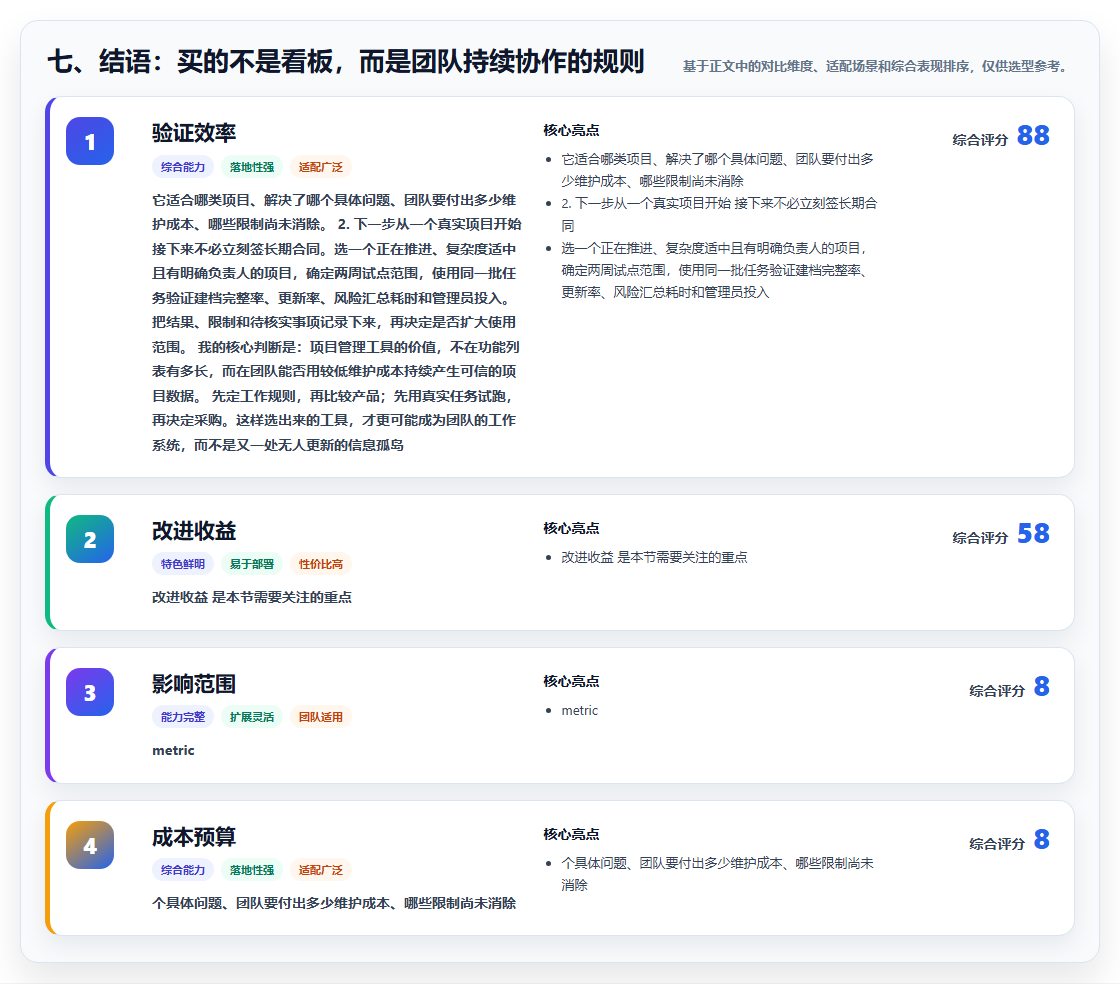Select the 验证效率 card title
This screenshot has width=1120, height=984.
pyautogui.click(x=194, y=133)
